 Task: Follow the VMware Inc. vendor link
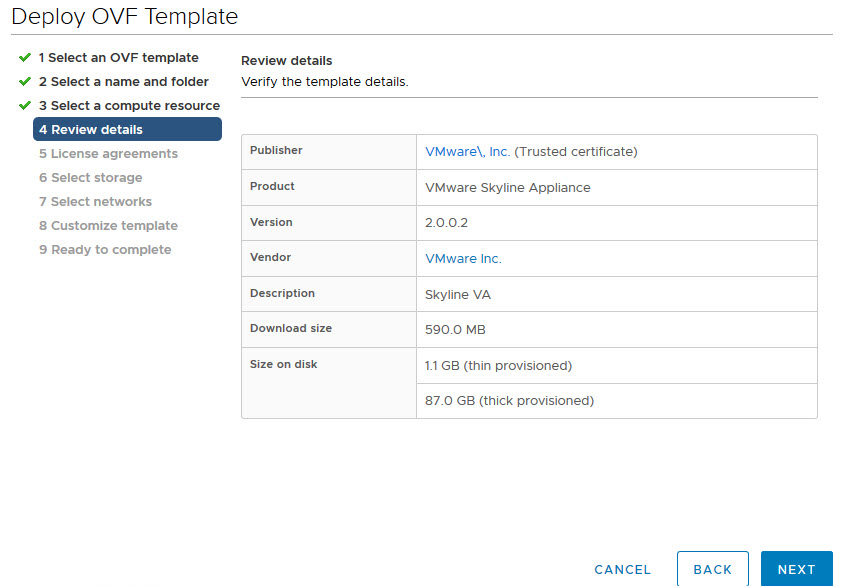point(463,258)
